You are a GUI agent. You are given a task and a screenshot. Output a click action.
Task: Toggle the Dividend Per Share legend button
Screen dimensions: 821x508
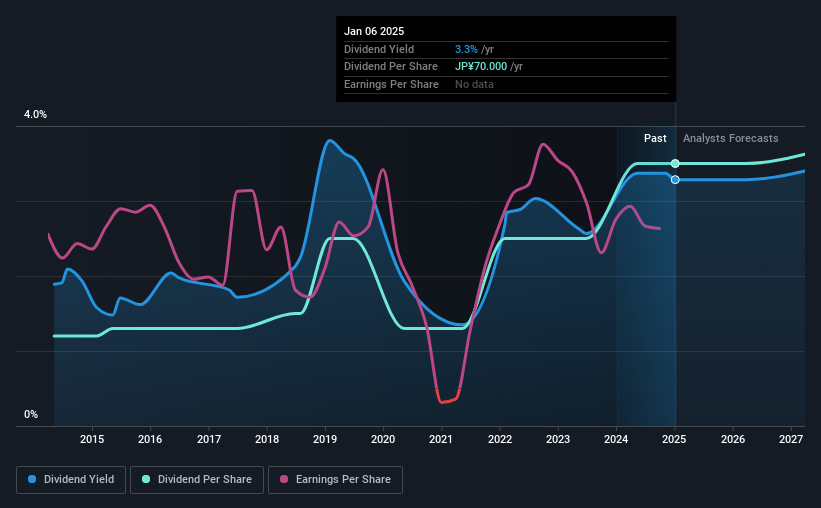click(197, 480)
